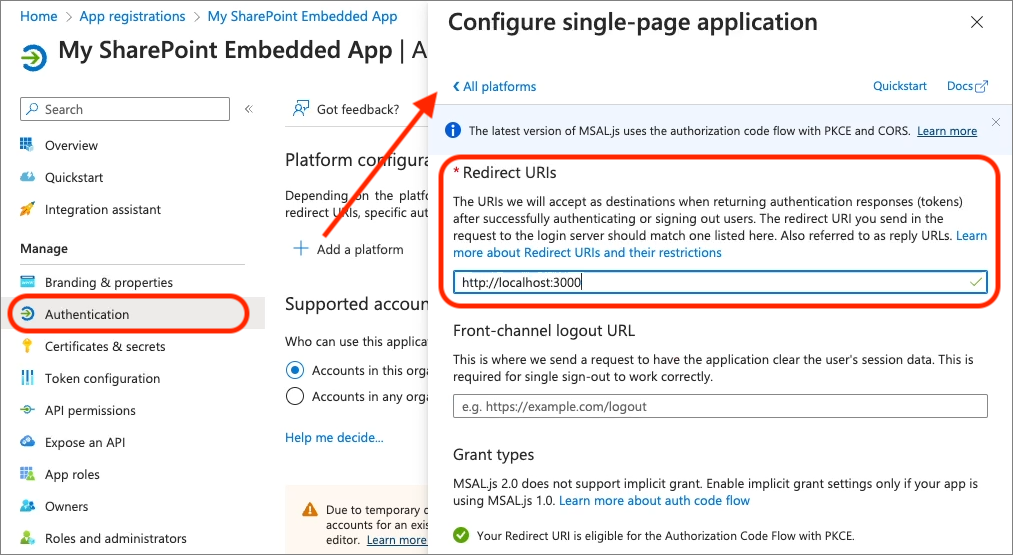
Task: Close the Configure single-page application panel
Action: (977, 23)
